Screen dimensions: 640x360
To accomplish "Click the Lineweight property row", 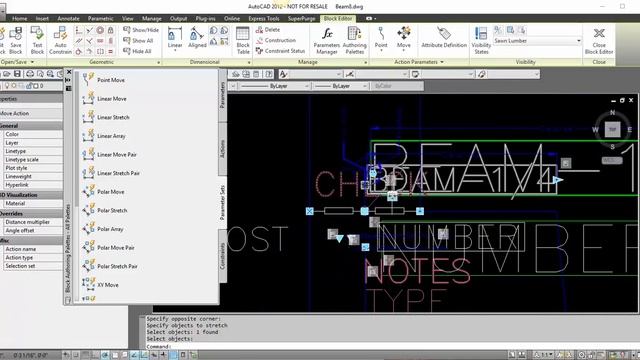I will point(32,177).
